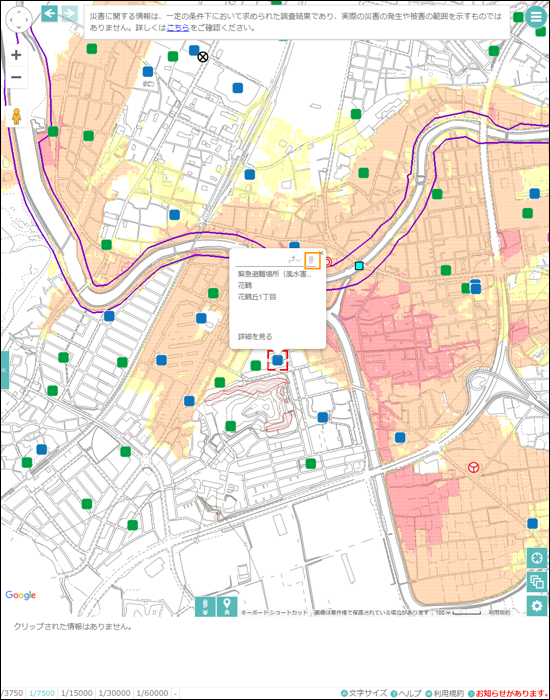Viewport: 550px width, 700px height.
Task: Open the overlapping layers icon
Action: click(537, 582)
